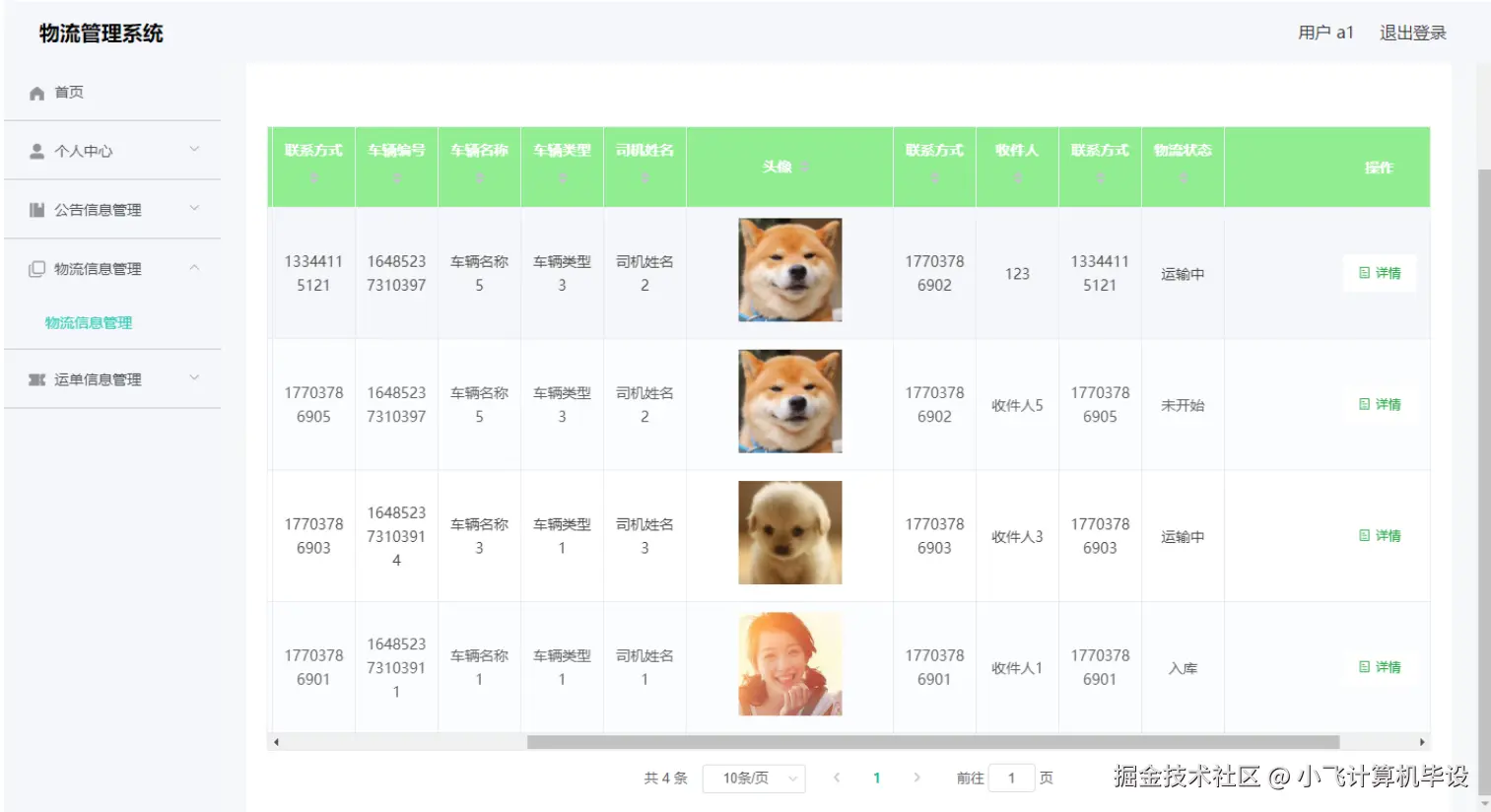1491x812 pixels.
Task: Click the person icon beside 个人中心
Action: click(37, 151)
